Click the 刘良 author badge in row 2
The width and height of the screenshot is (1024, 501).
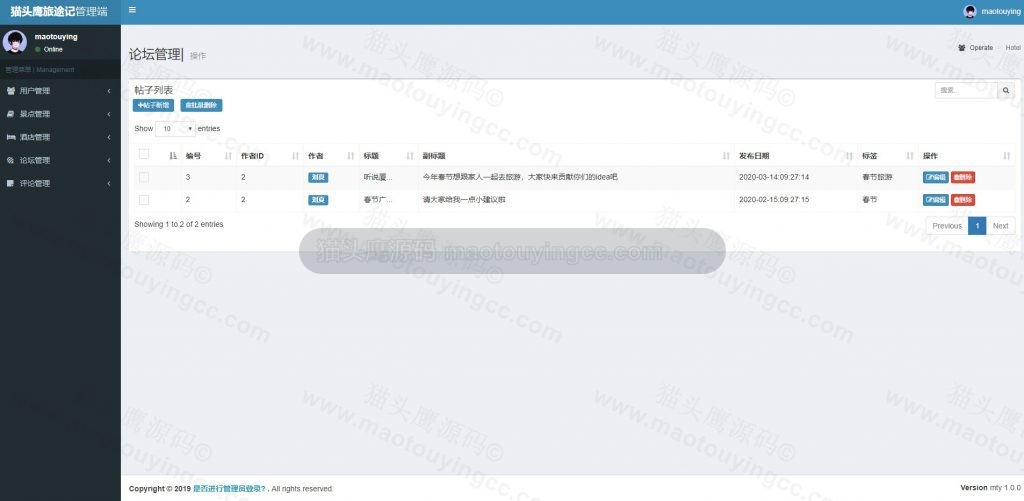coord(318,200)
